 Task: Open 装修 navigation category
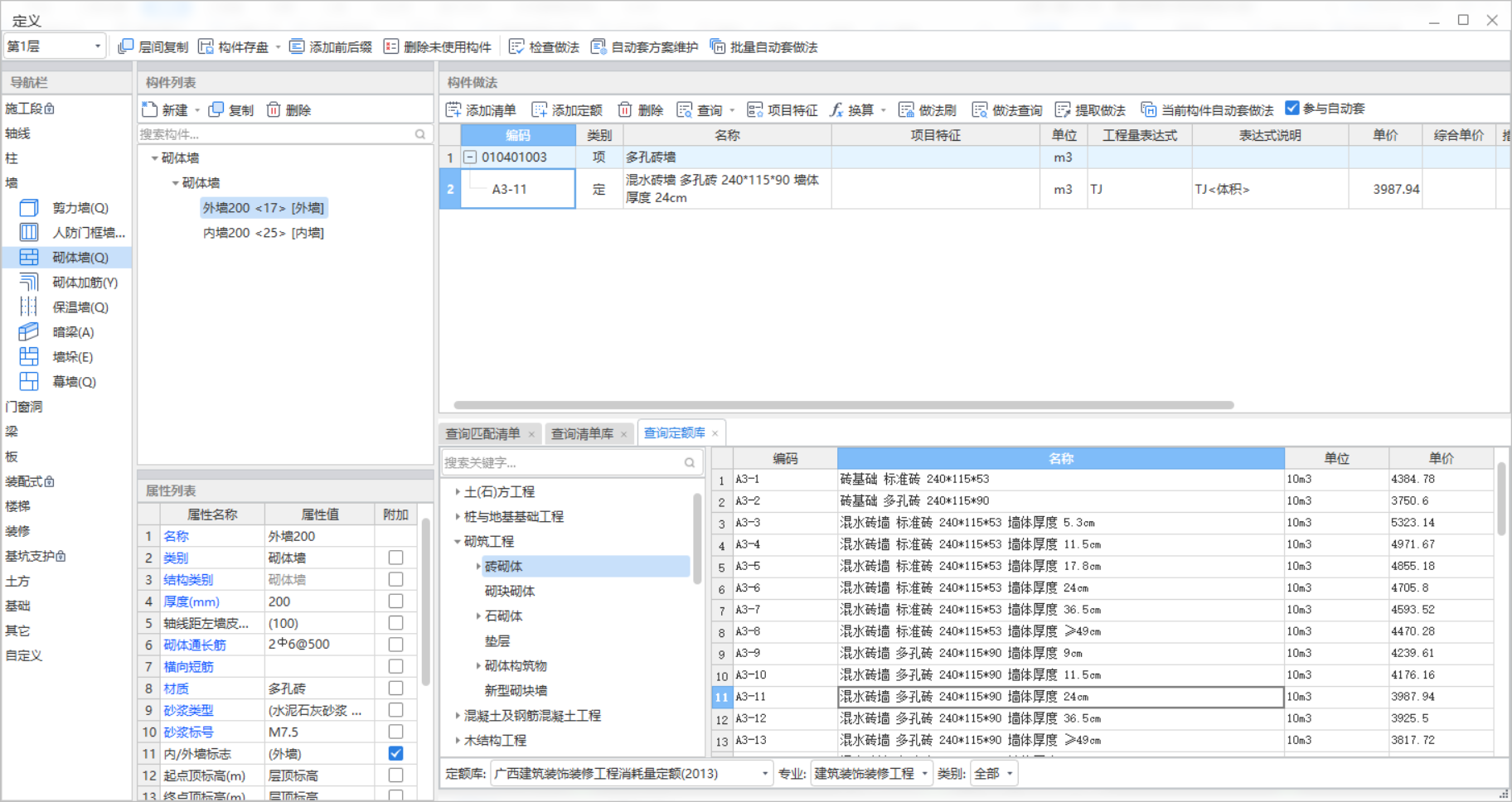click(17, 531)
